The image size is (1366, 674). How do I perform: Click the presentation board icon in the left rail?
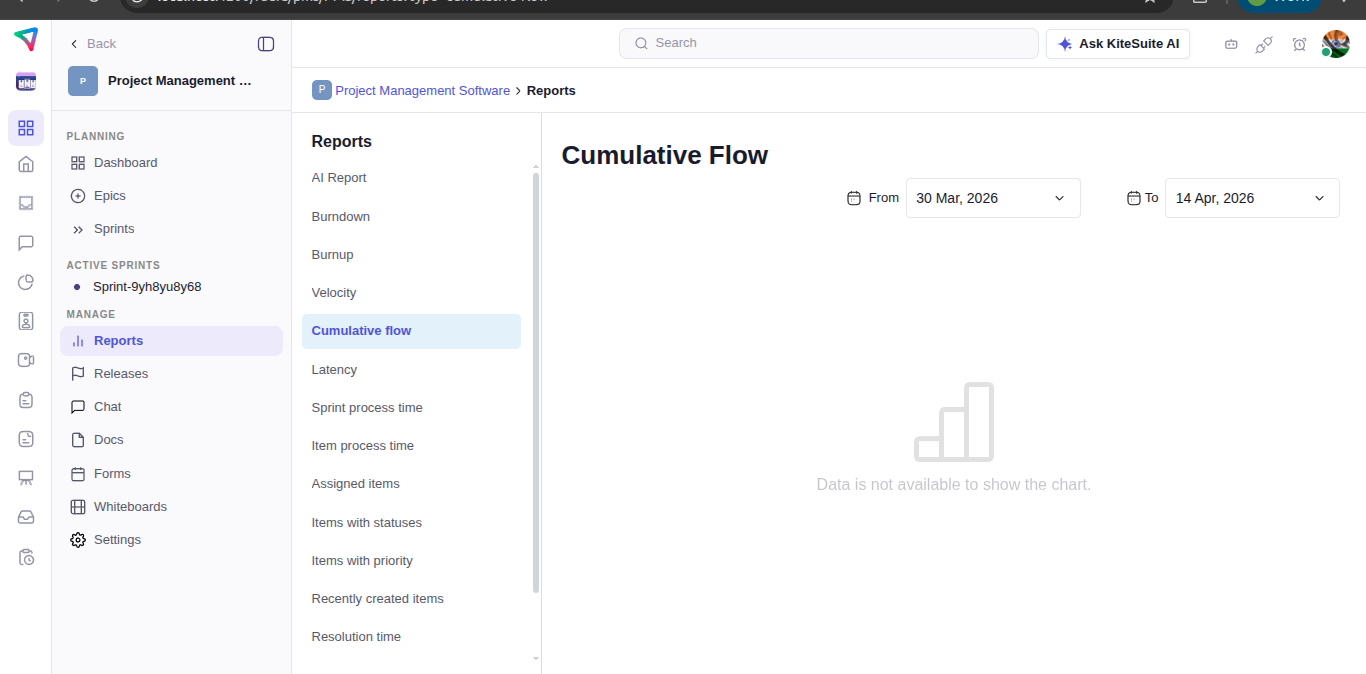(x=26, y=478)
